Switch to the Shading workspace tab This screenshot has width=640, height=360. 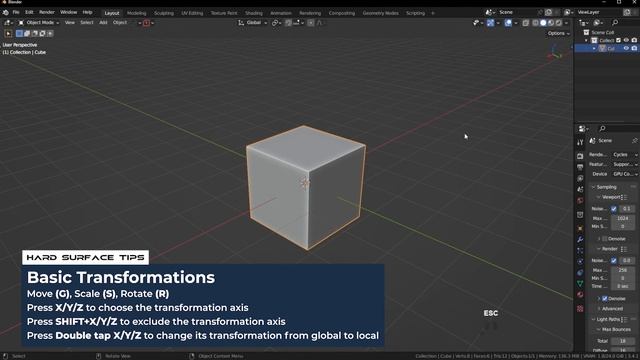click(x=253, y=13)
